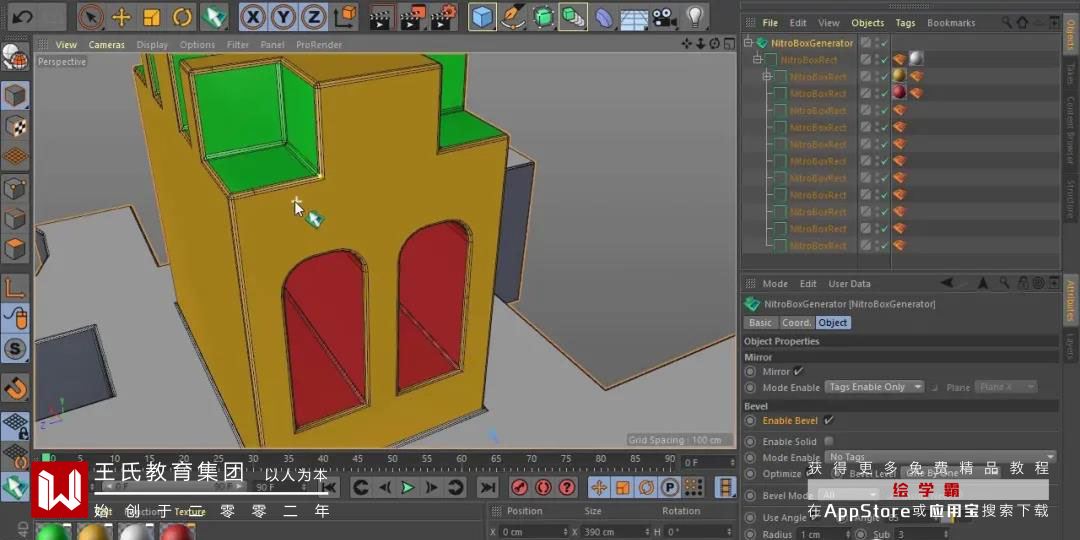The width and height of the screenshot is (1080, 540).
Task: Select Edges mode in left palette
Action: click(x=14, y=218)
